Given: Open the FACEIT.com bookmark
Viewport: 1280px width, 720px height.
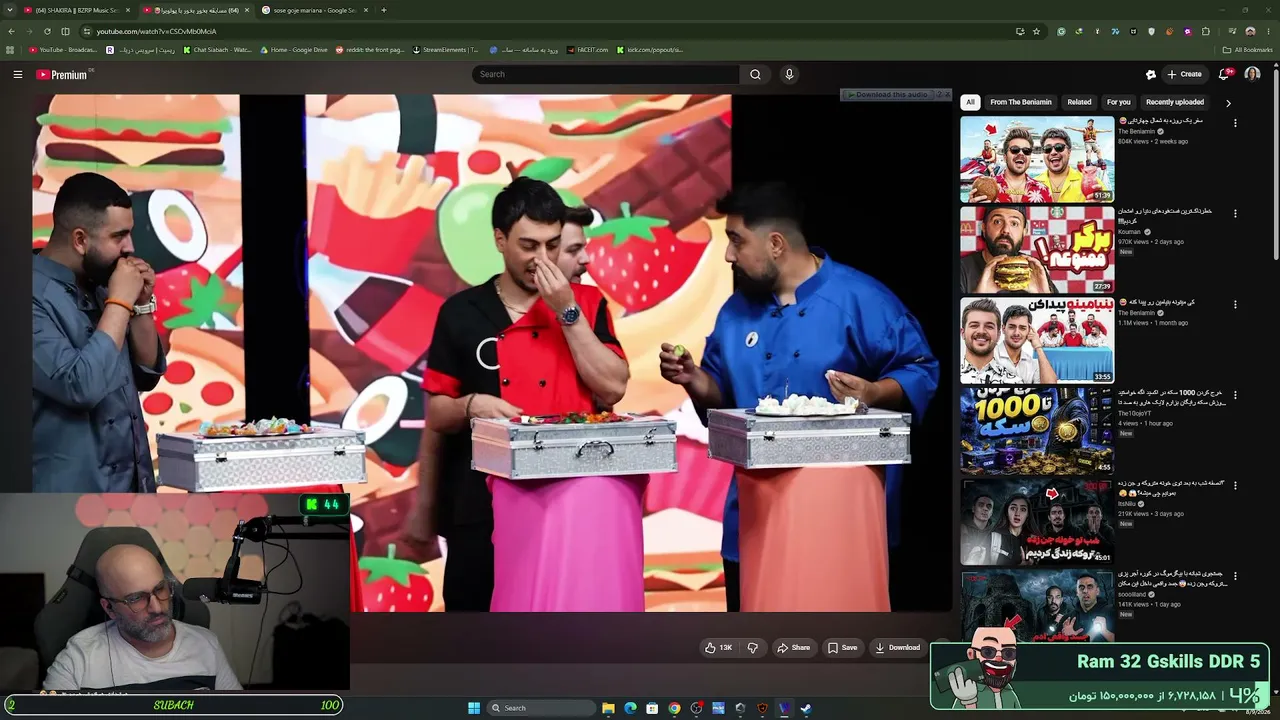Looking at the screenshot, I should click(587, 50).
